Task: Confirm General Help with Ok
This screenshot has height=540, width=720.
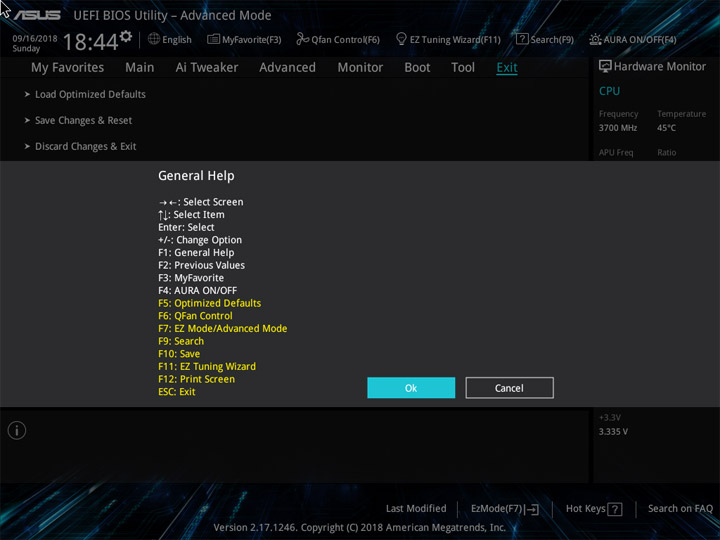Action: coord(411,388)
